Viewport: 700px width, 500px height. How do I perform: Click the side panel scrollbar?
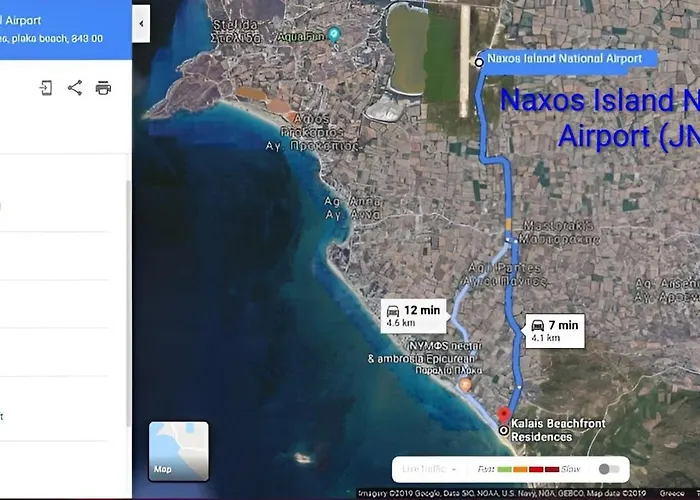pyautogui.click(x=128, y=300)
